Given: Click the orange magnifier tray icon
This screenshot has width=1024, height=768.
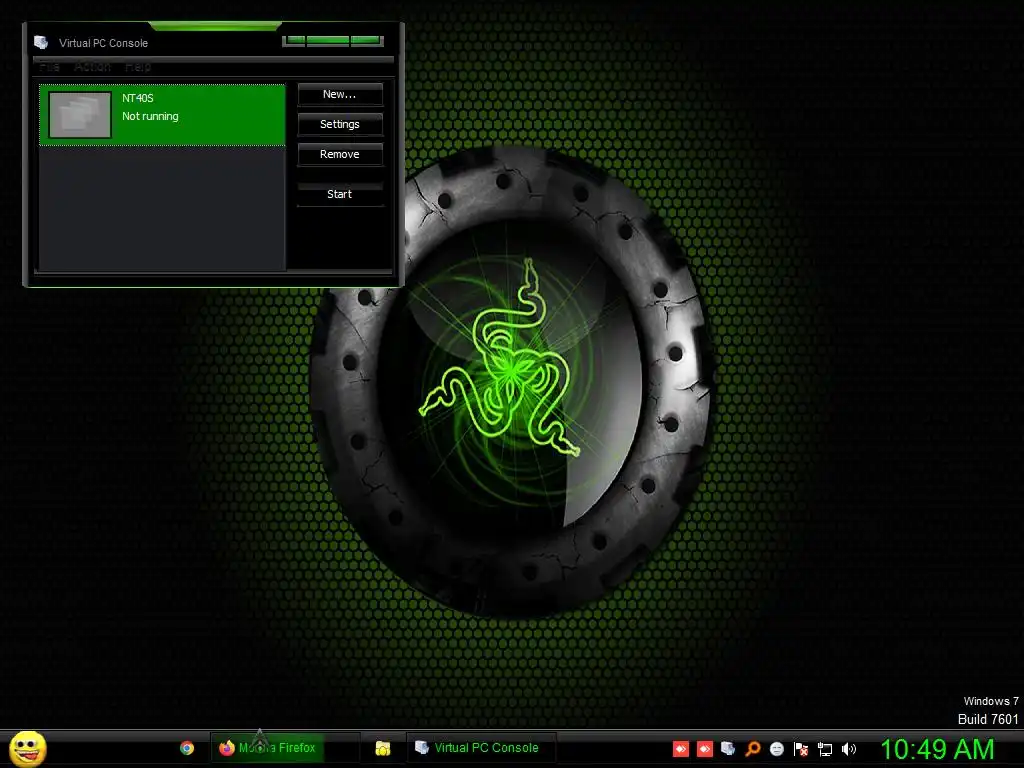Looking at the screenshot, I should click(752, 749).
